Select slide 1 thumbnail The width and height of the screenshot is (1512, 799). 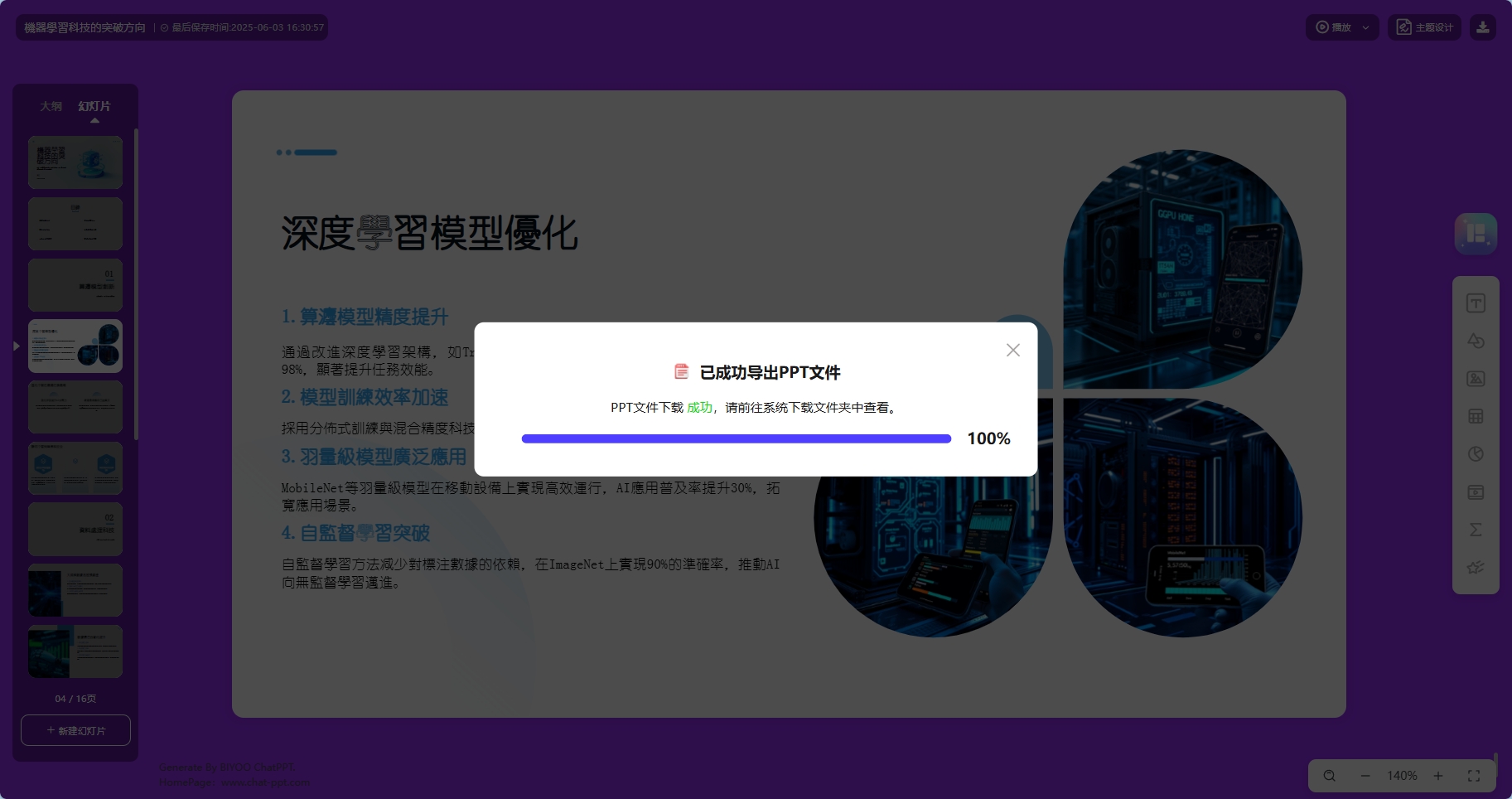tap(75, 162)
